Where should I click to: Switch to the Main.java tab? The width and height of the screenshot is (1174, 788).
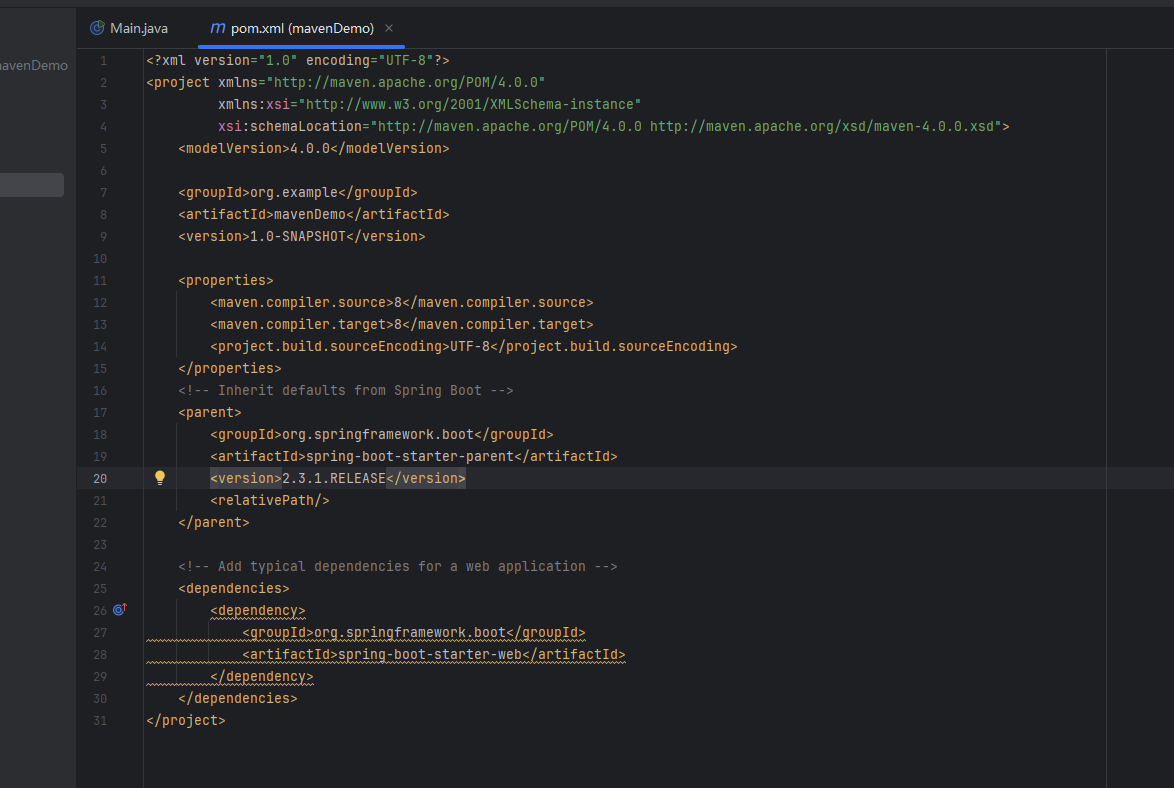pyautogui.click(x=138, y=28)
